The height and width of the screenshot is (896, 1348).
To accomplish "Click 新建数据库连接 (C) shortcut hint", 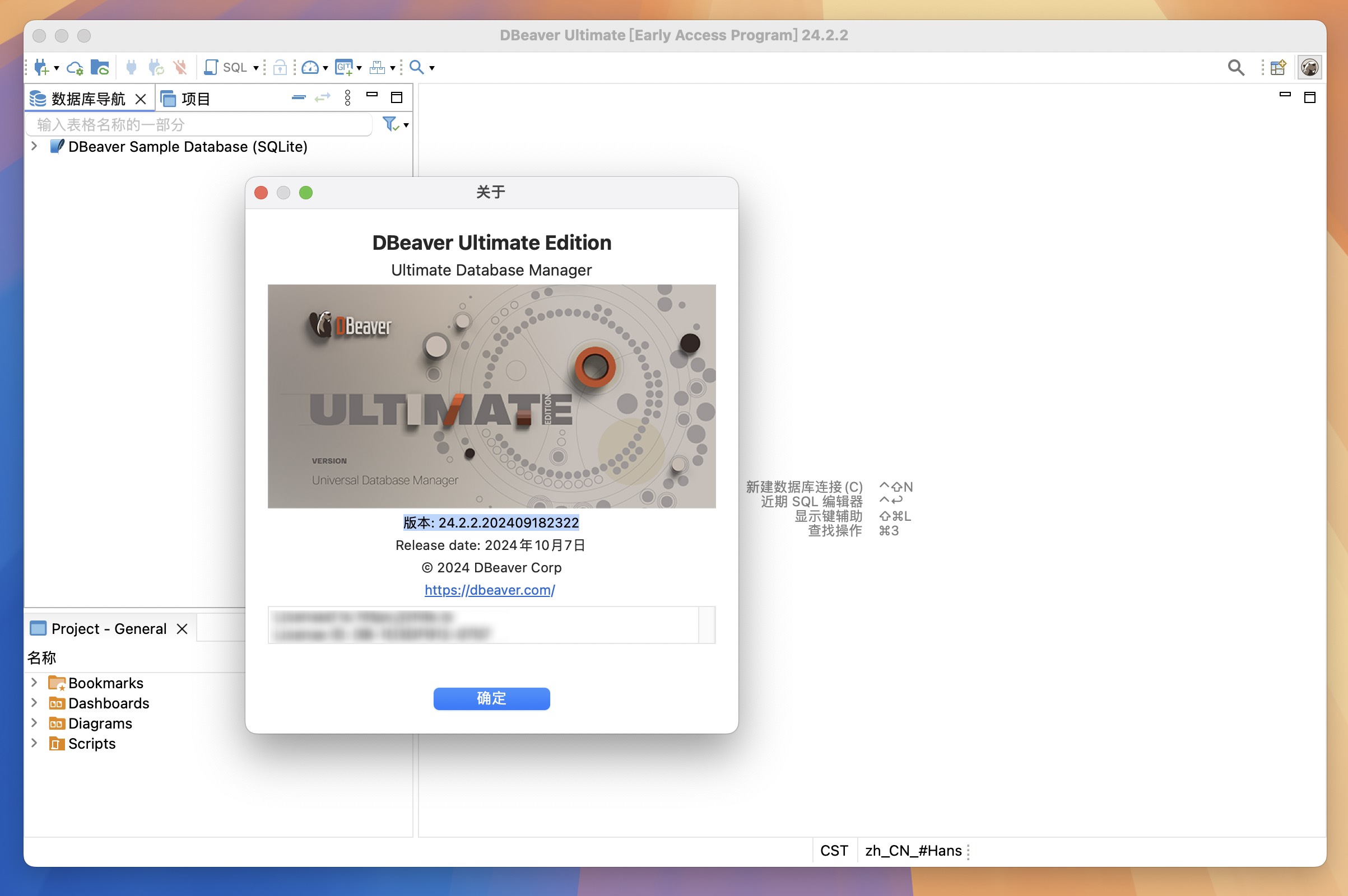I will tap(805, 487).
